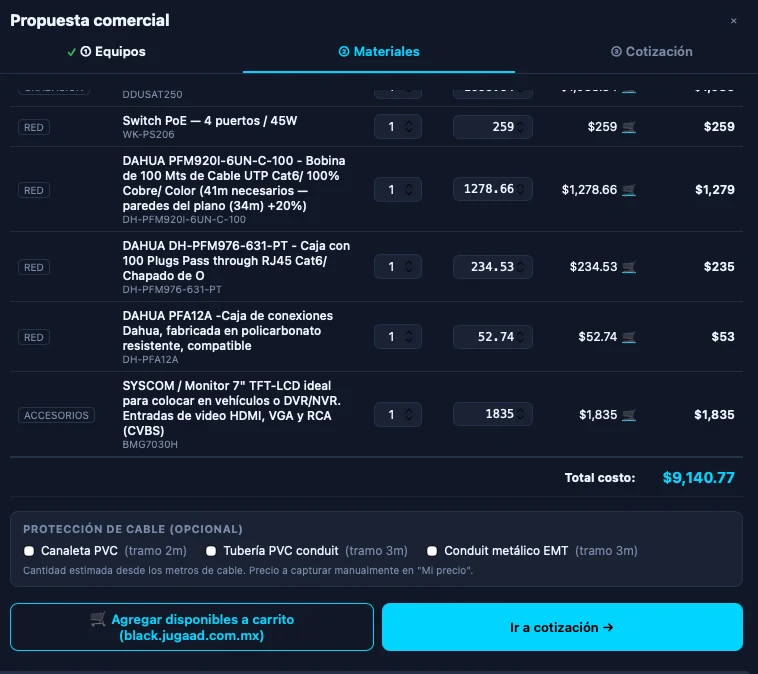Select the Materiales step tab
Viewport: 758px width, 674px height.
pyautogui.click(x=379, y=52)
